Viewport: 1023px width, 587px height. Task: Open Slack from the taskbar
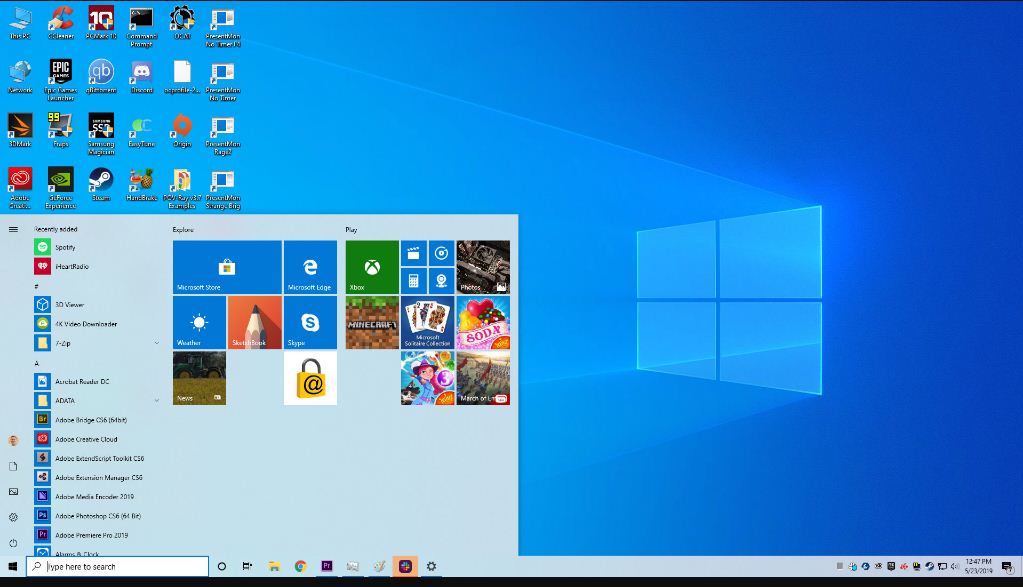(405, 566)
